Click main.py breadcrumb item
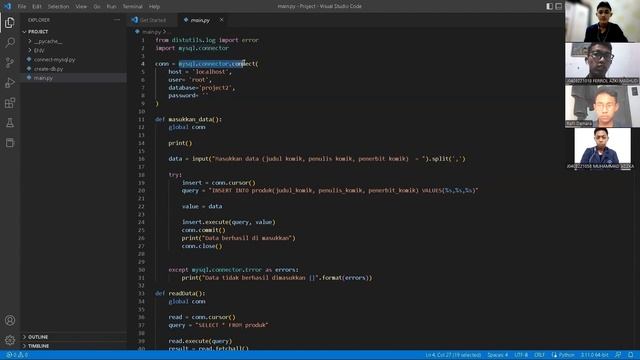Viewport: 640px width, 360px height. (x=151, y=31)
